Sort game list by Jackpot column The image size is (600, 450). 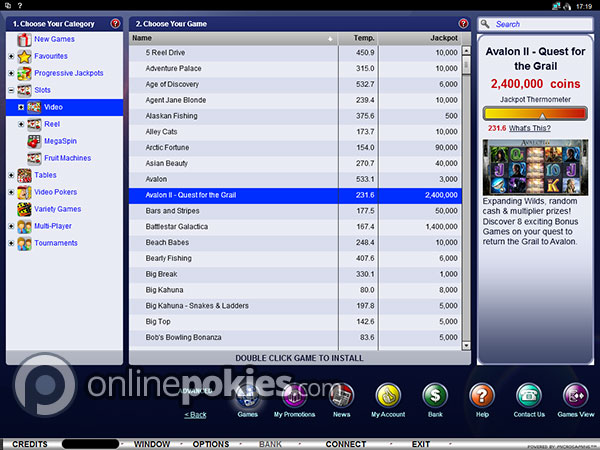click(420, 38)
